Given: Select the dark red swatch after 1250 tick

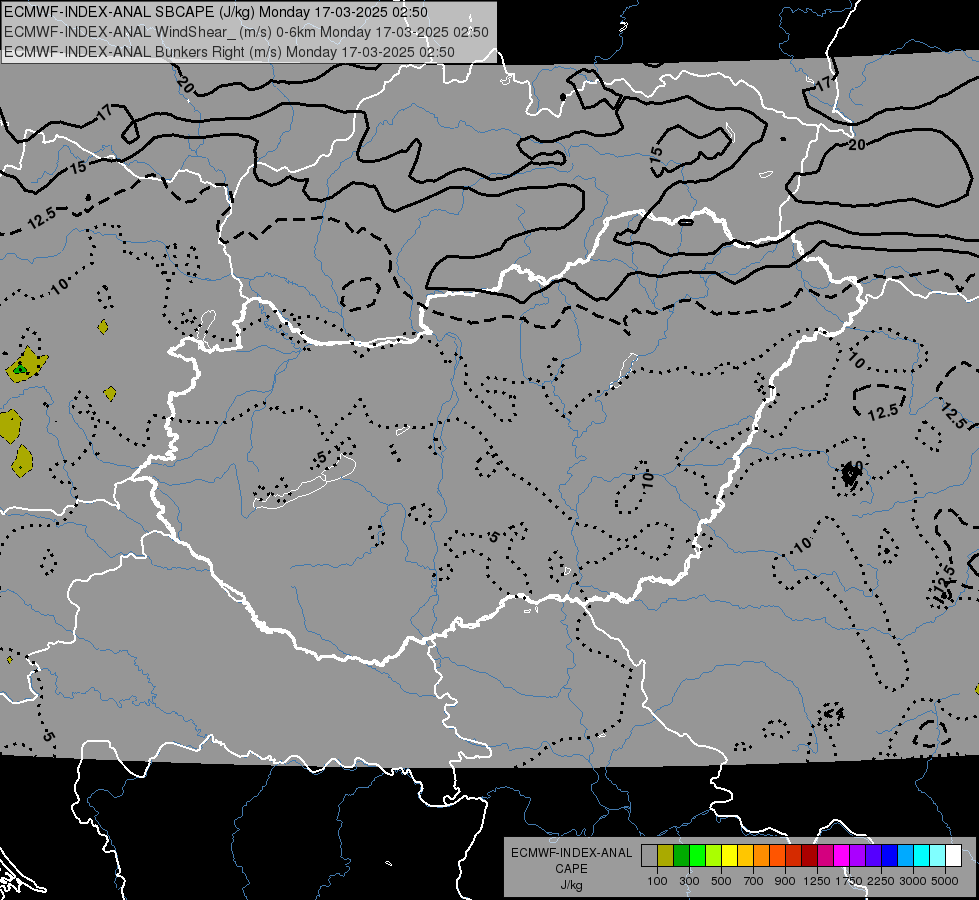Looking at the screenshot, I should 810,856.
